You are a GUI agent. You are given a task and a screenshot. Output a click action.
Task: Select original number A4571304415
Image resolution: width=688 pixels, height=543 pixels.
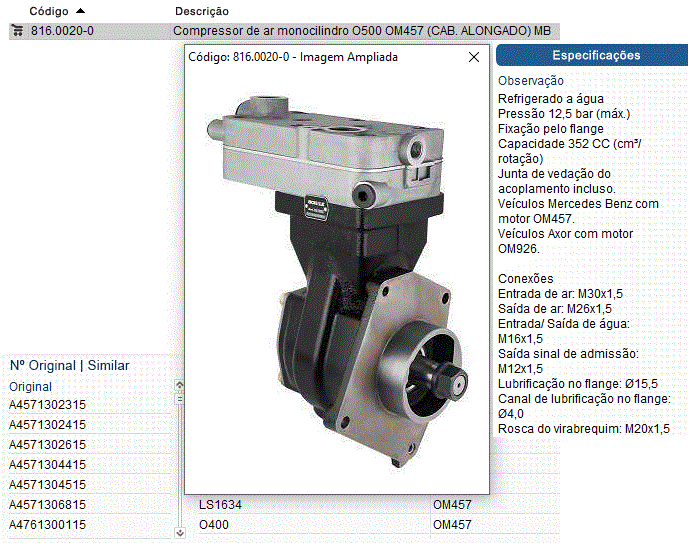coord(48,465)
